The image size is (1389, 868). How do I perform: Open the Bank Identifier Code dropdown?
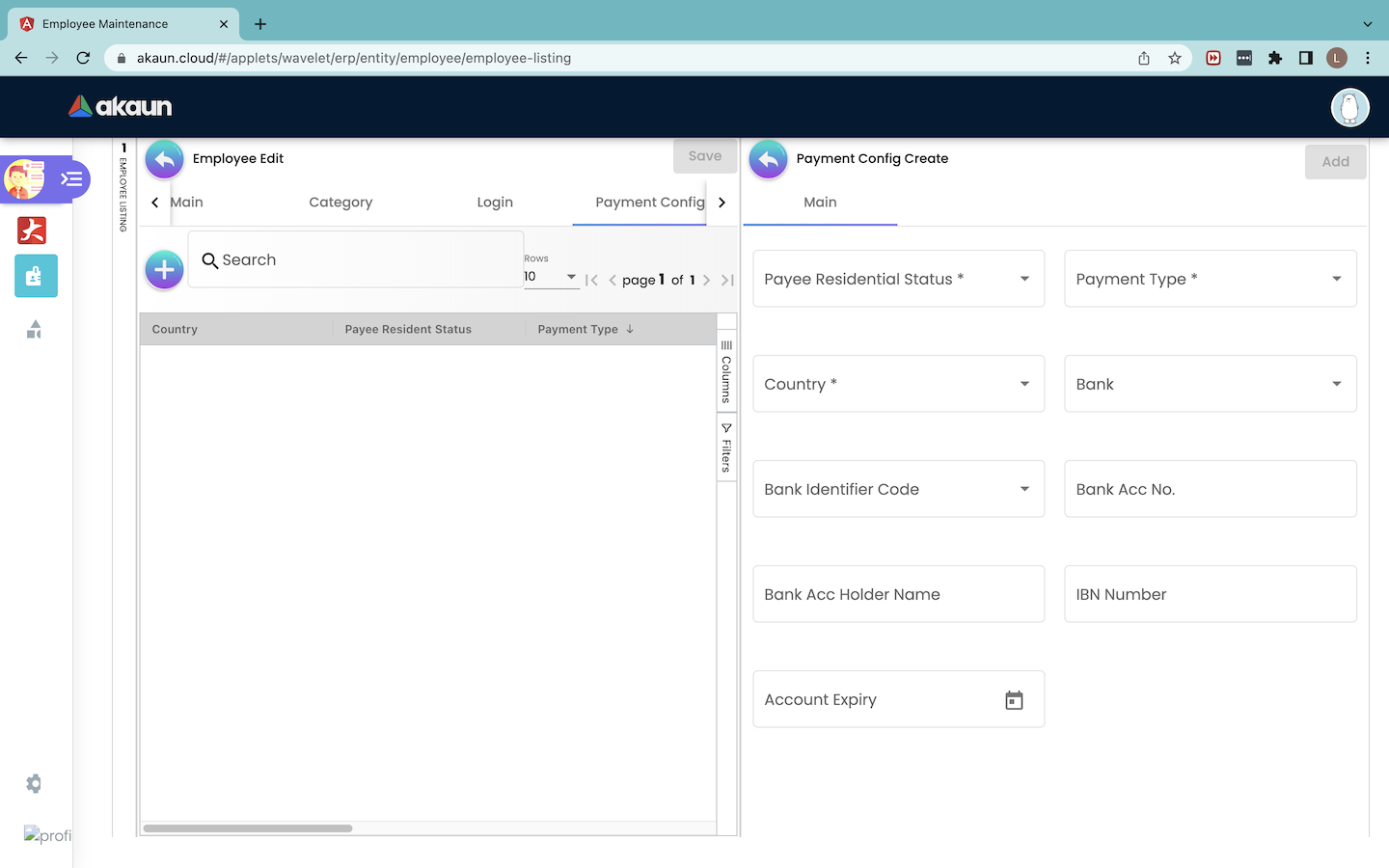click(x=898, y=489)
